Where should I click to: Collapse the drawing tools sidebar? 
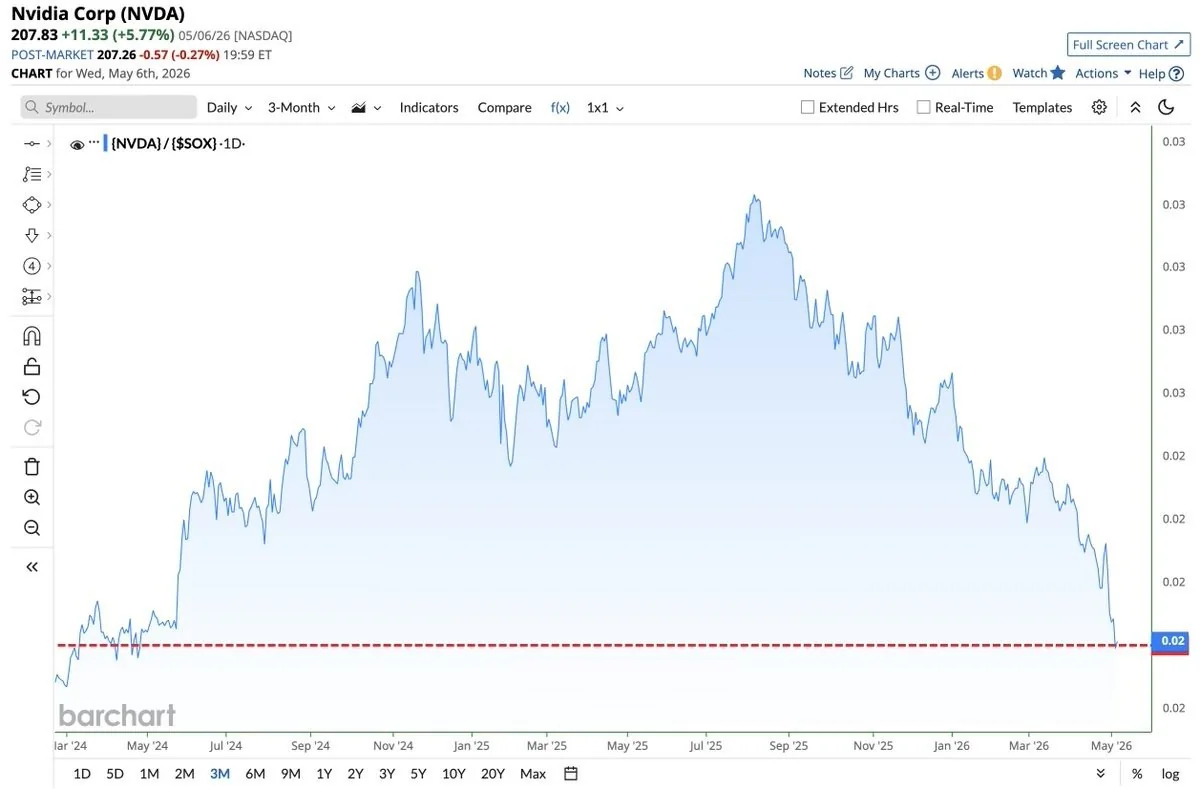tap(31, 567)
